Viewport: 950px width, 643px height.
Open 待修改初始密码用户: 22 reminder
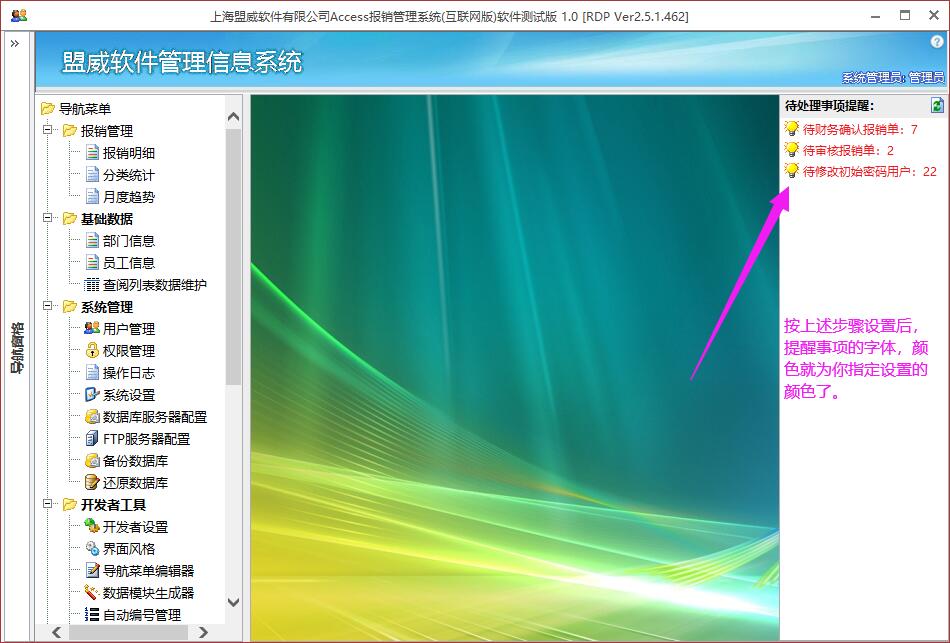tap(869, 172)
